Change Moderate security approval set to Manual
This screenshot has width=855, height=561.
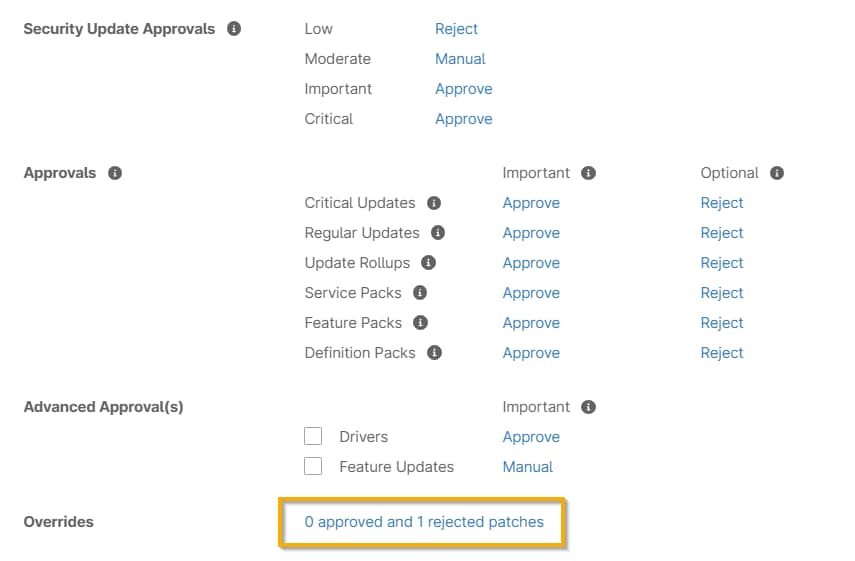pos(460,59)
